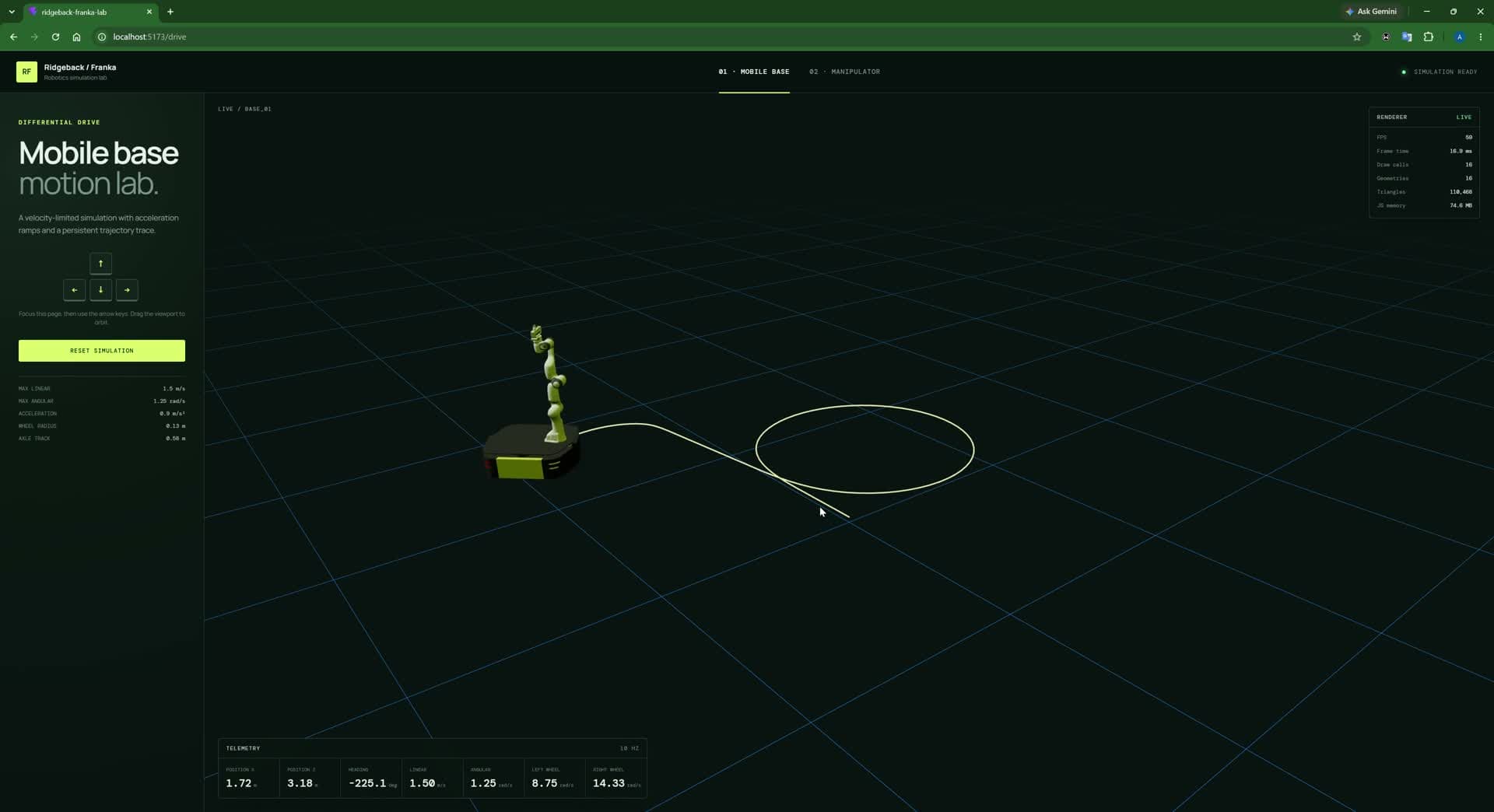Click the Left Wheel 8.75 telemetry value
This screenshot has height=812, width=1494.
(545, 783)
